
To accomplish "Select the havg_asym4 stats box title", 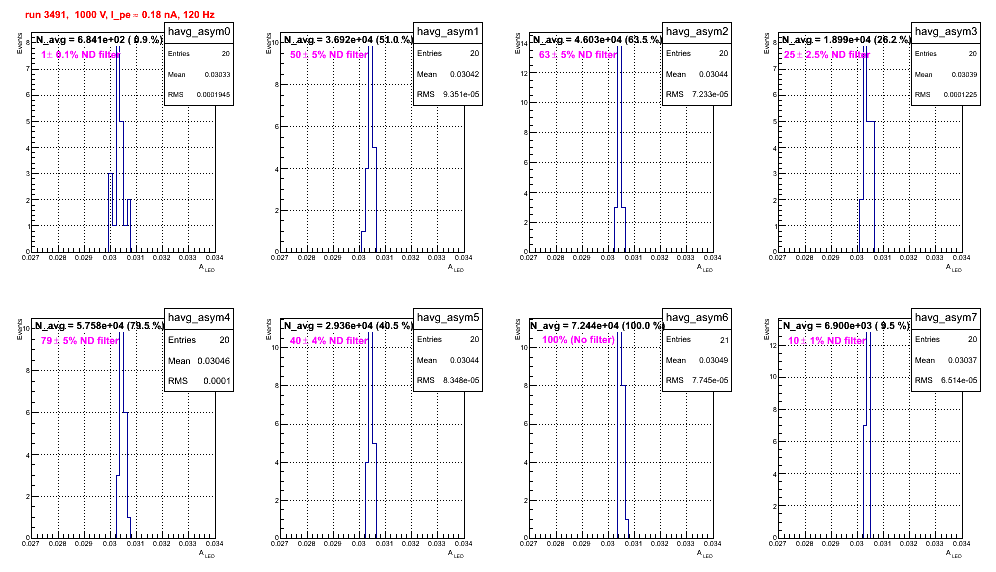I will pyautogui.click(x=199, y=317).
